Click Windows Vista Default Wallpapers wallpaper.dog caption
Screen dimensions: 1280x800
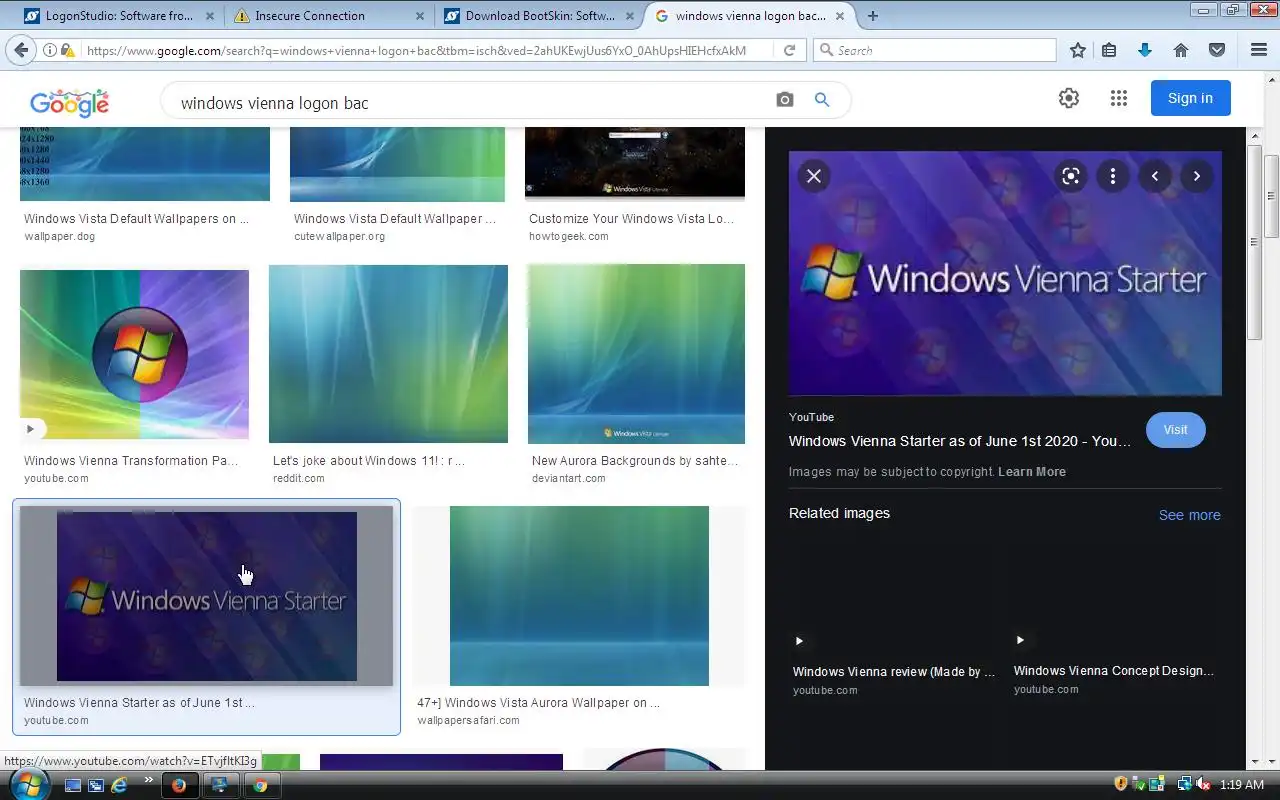pyautogui.click(x=136, y=219)
